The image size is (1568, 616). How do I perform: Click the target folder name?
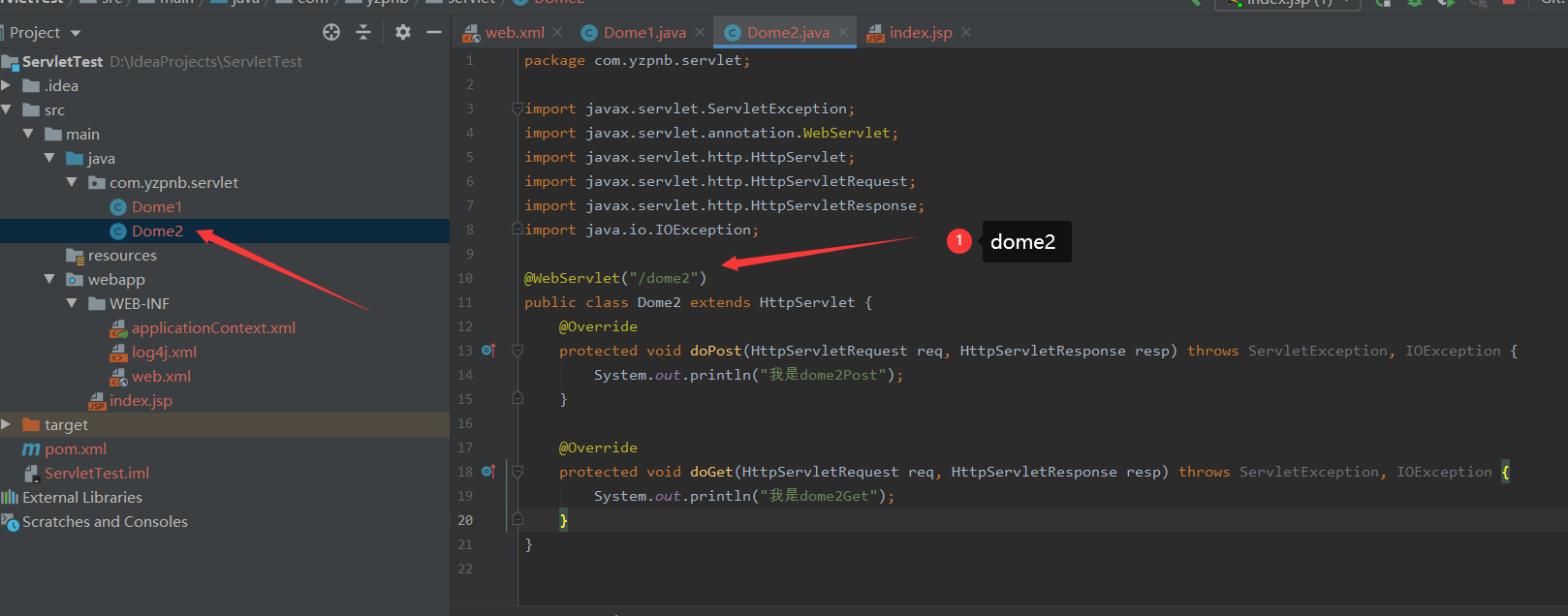pyautogui.click(x=66, y=424)
